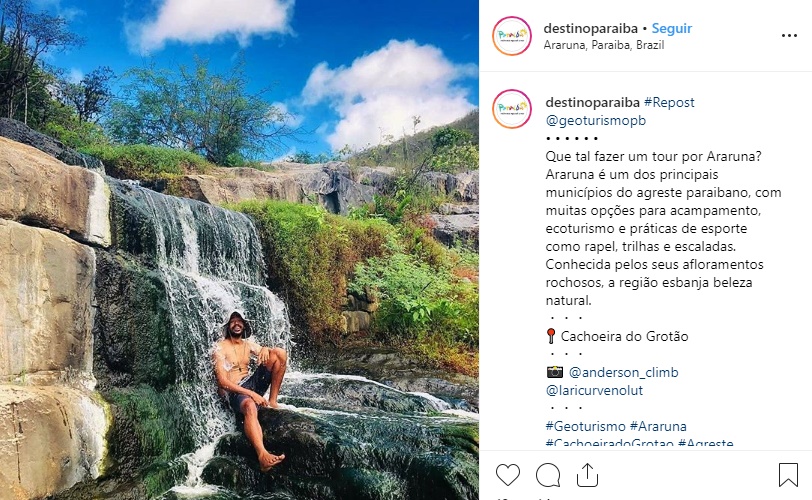812x500 pixels.
Task: Follow the account via the Seguir button
Action: [x=672, y=28]
